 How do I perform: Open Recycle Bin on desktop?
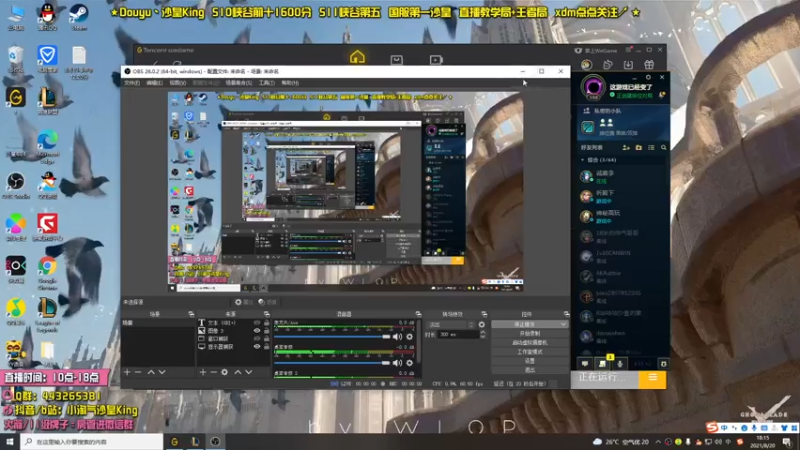[16, 59]
